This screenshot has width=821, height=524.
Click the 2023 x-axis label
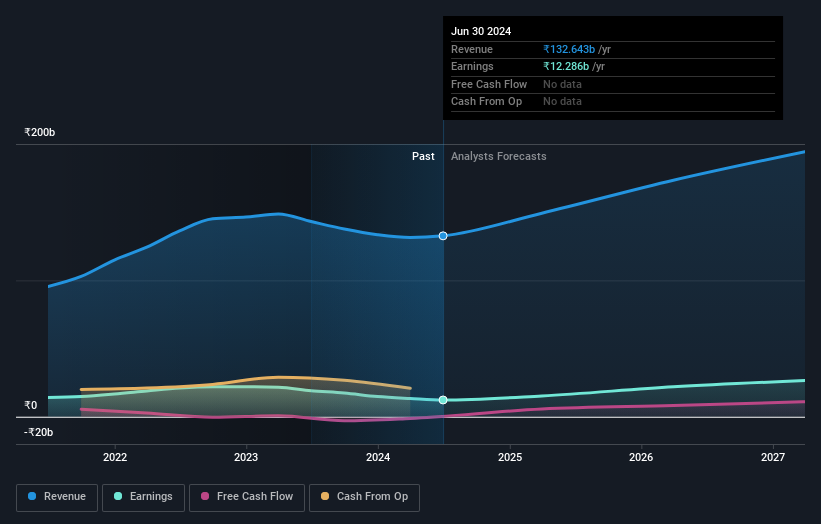click(x=246, y=457)
